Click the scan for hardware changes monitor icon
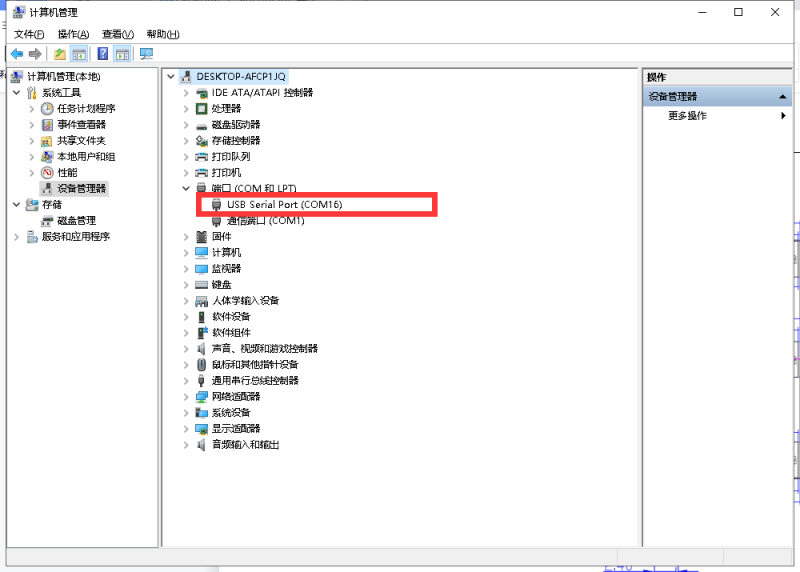 (x=146, y=54)
